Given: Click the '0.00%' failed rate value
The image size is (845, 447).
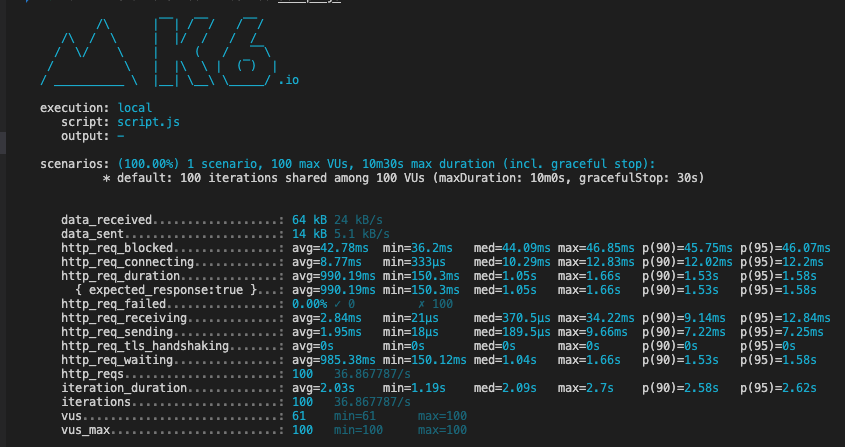Looking at the screenshot, I should [x=309, y=304].
